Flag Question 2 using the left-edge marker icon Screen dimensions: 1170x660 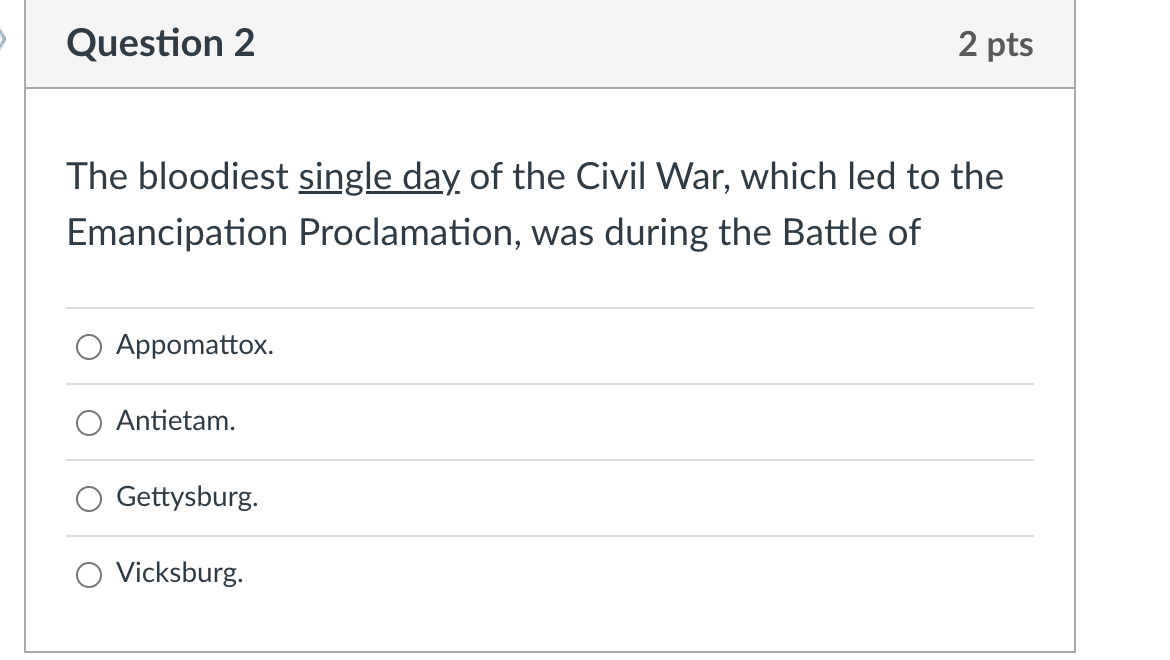[2, 39]
